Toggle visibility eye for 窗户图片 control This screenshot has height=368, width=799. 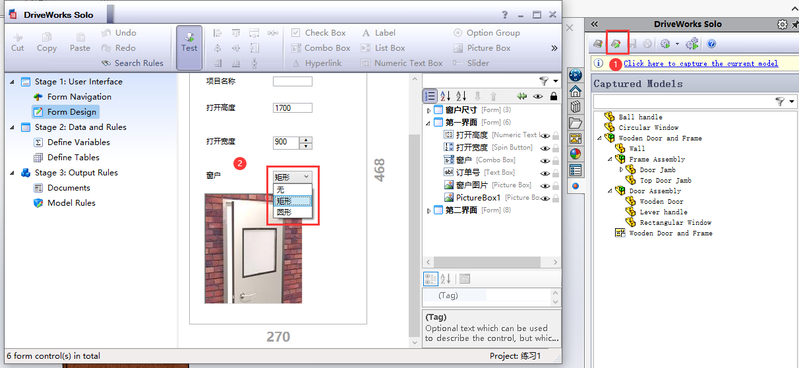[545, 186]
